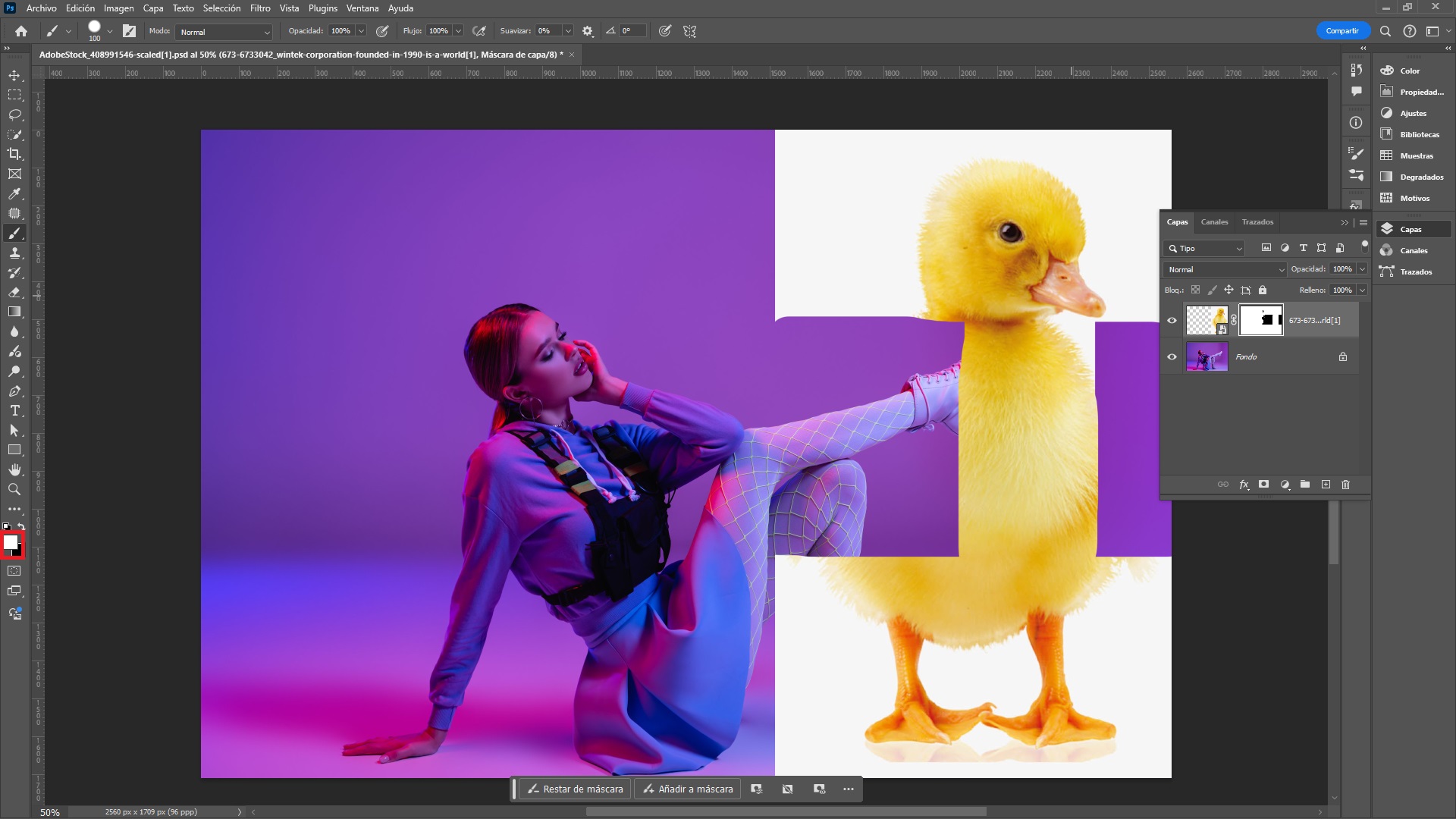Switch to the Trazados tab

[x=1257, y=222]
